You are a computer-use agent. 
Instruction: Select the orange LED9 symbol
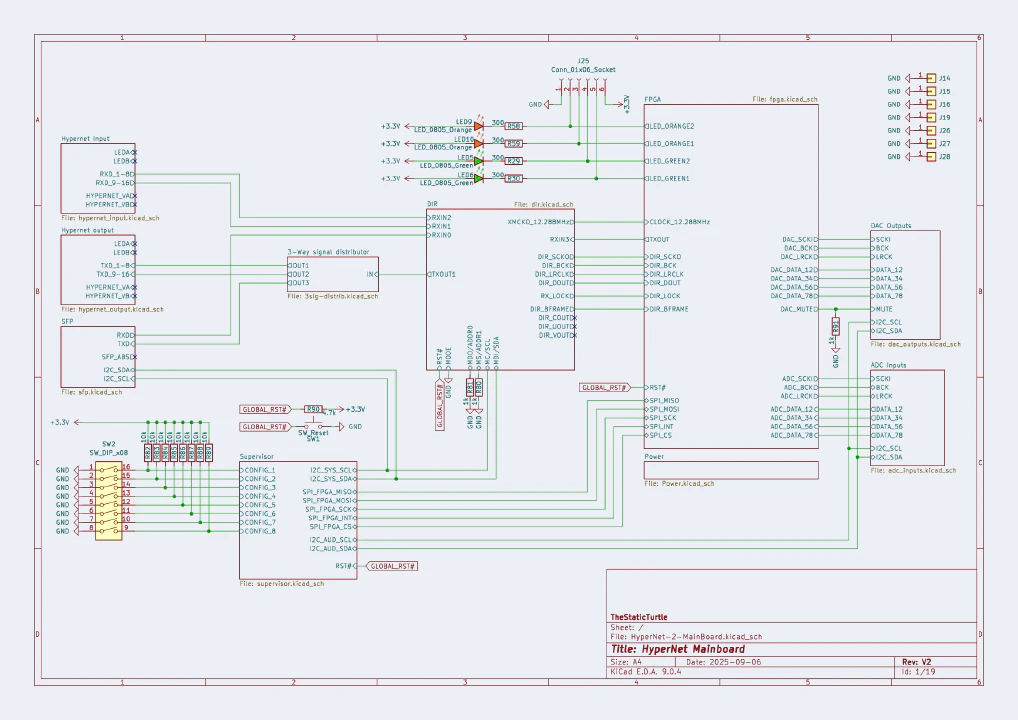tap(479, 126)
